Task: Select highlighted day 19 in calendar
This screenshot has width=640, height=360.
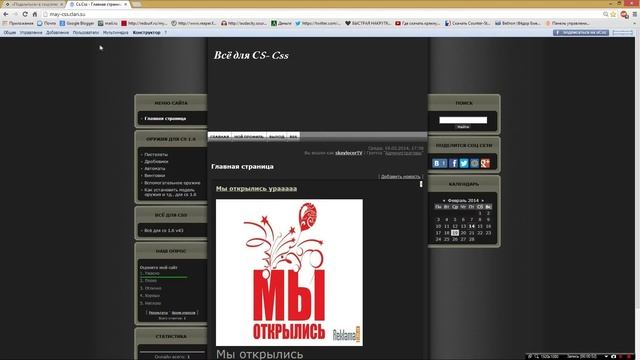Action: (x=455, y=233)
